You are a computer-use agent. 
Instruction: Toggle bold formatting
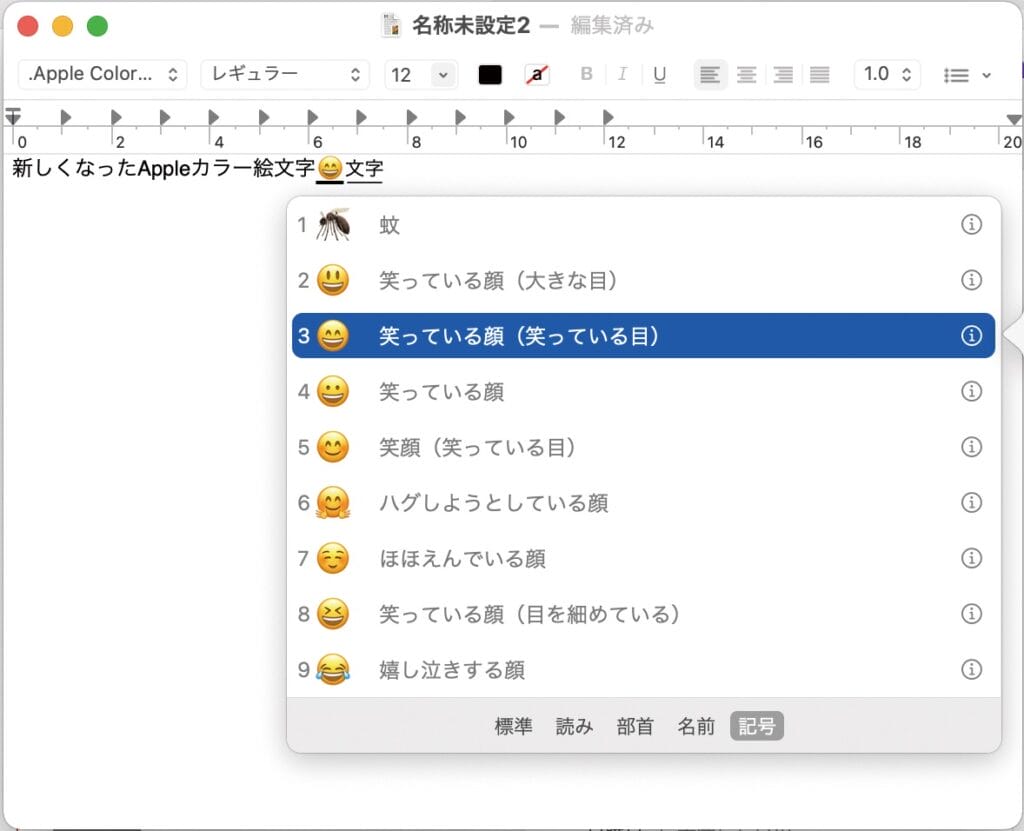point(587,74)
